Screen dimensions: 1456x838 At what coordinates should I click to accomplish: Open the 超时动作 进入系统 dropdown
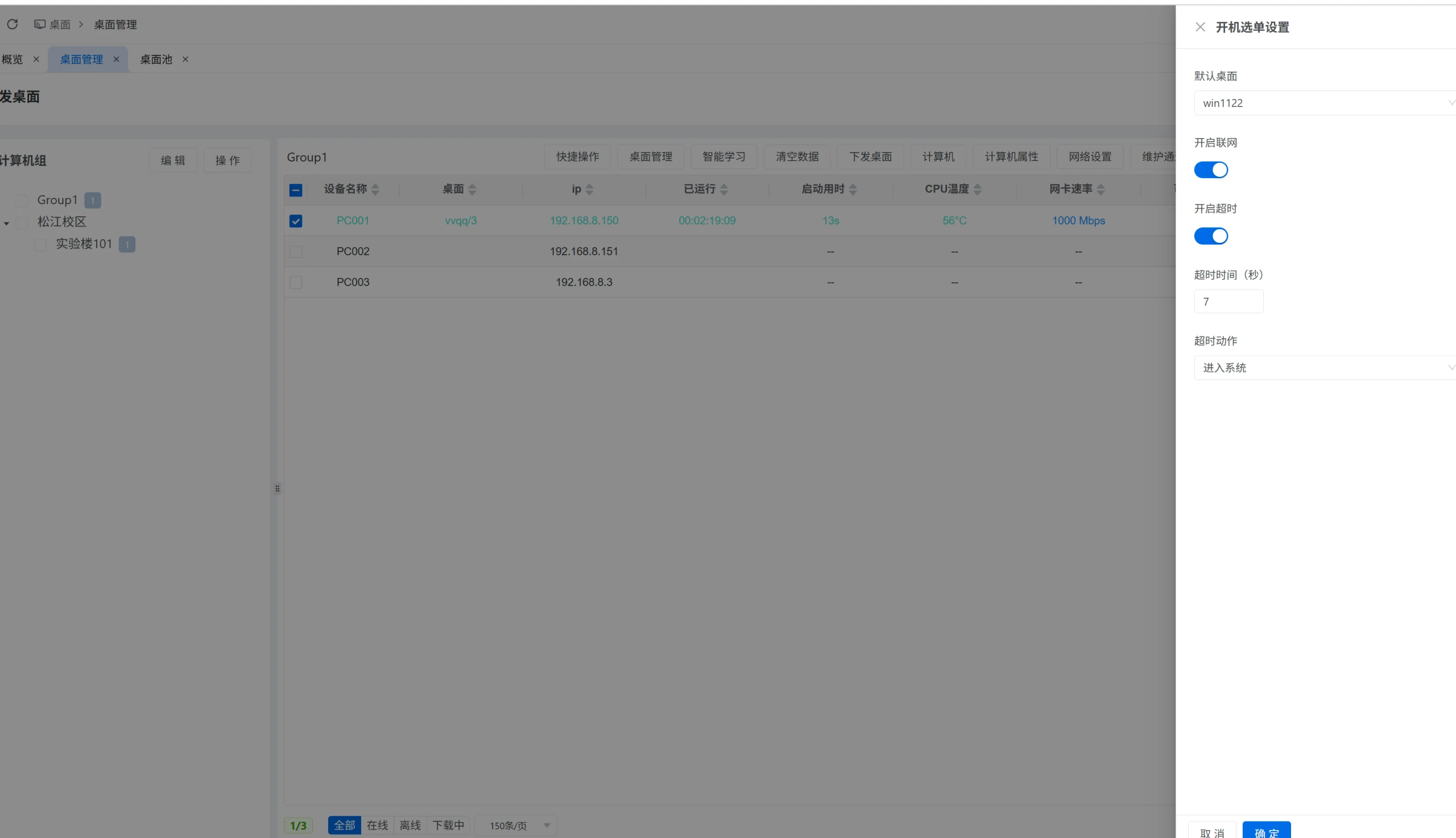point(1323,368)
